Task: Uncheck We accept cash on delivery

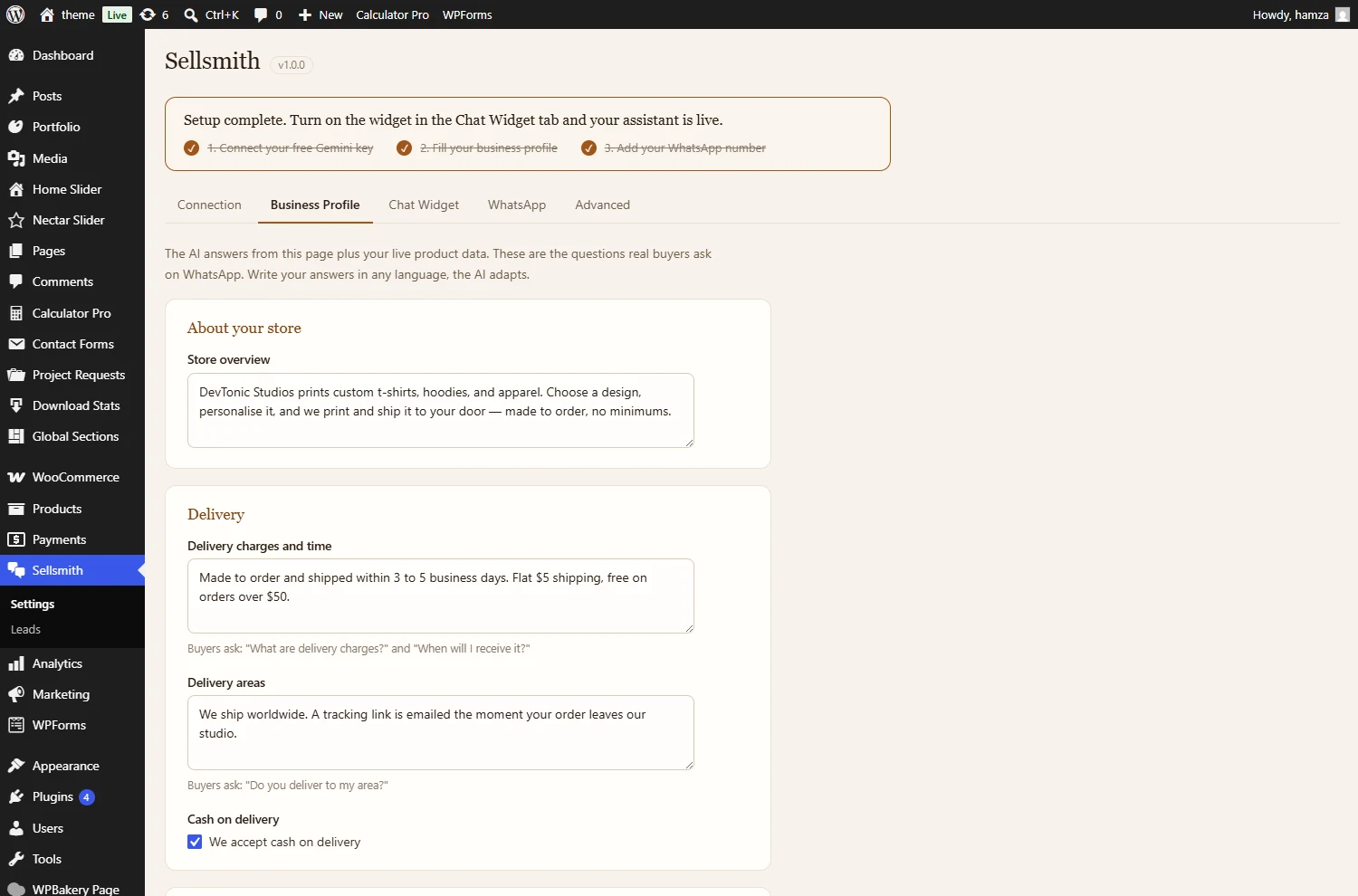Action: coord(195,842)
